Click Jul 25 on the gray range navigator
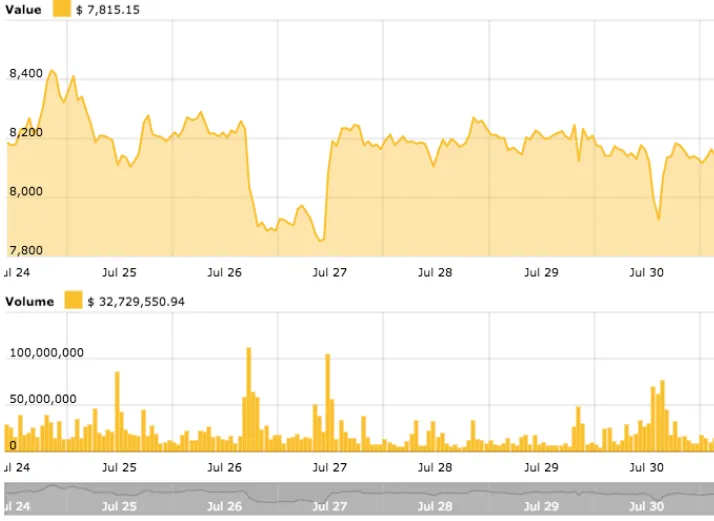 (119, 506)
